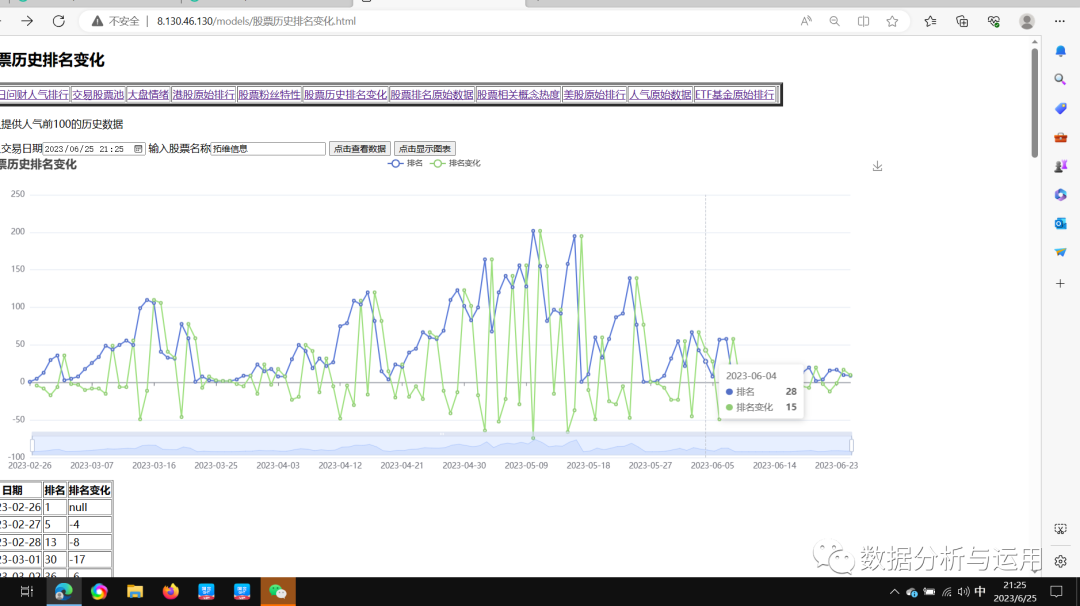The image size is (1080, 606).
Task: Open the 大盘情绪 page link
Action: pyautogui.click(x=148, y=94)
